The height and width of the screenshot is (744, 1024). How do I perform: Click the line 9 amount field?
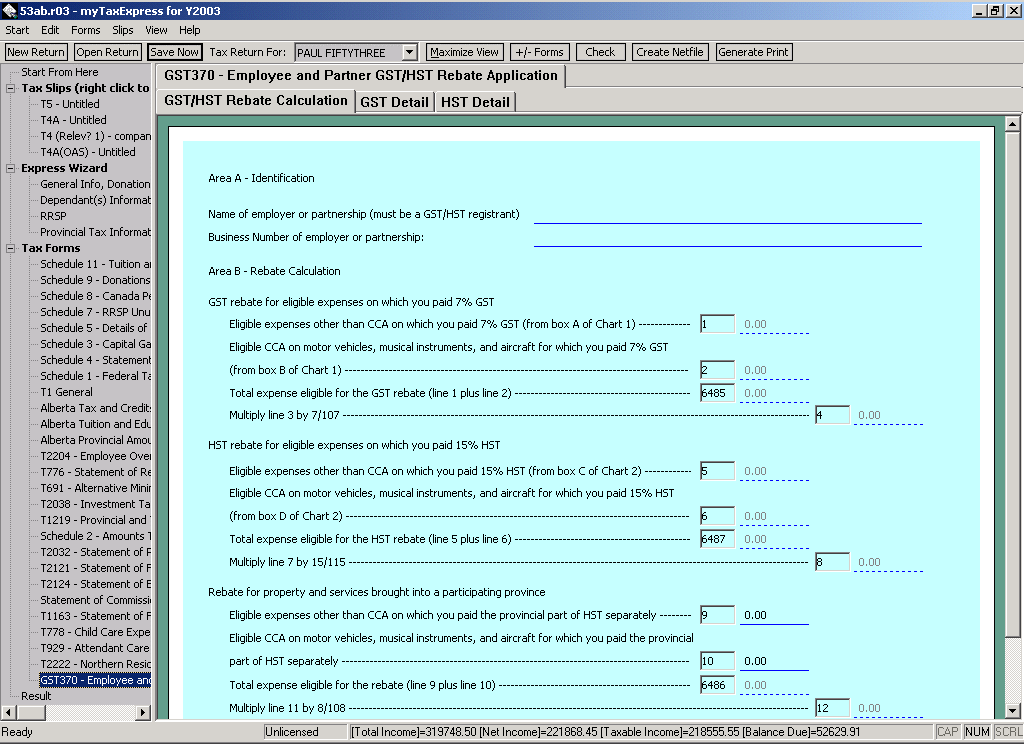(x=773, y=615)
